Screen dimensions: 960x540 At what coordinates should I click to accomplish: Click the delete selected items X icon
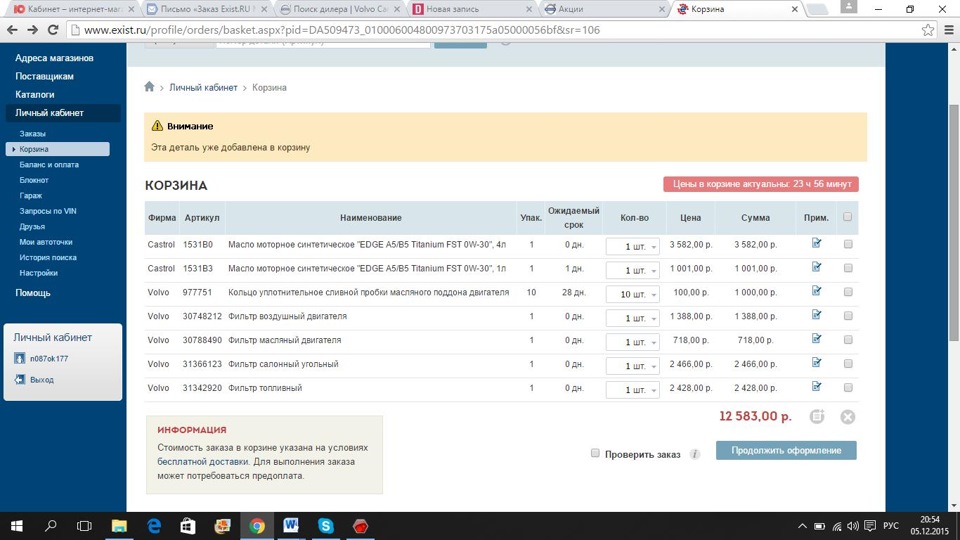click(847, 417)
